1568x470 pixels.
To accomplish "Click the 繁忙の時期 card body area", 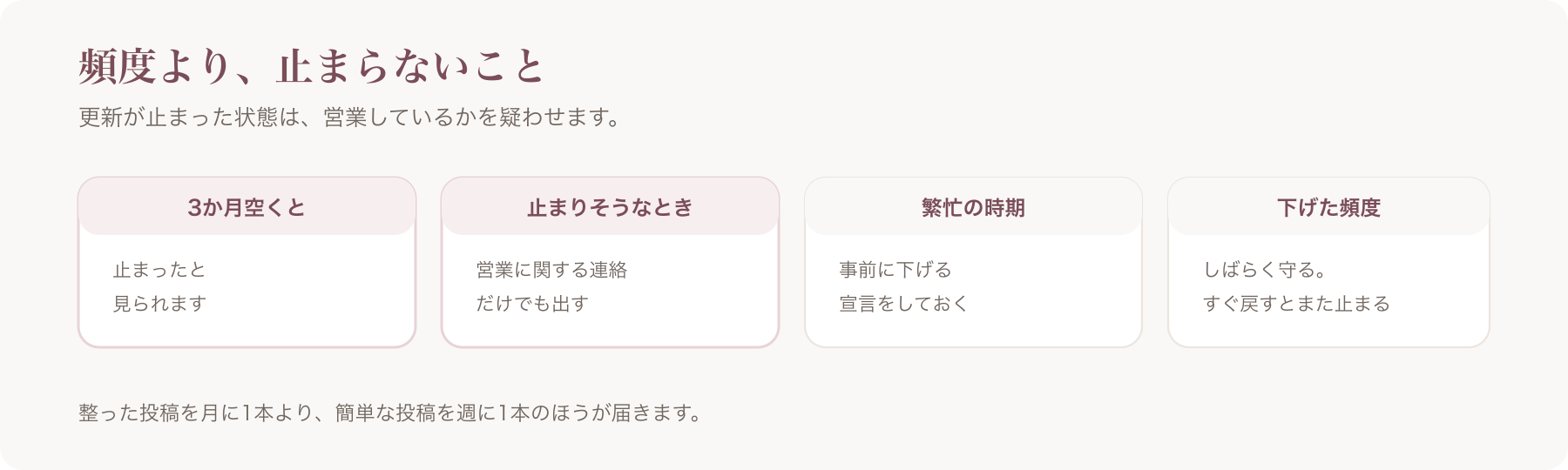I will (x=973, y=290).
